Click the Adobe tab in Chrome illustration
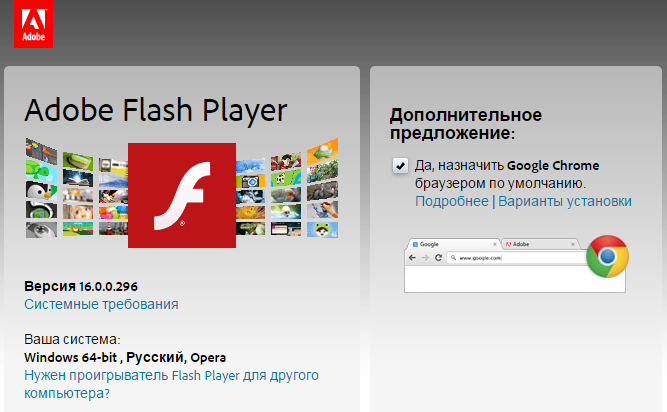Viewport: 667px width, 412px height. [540, 244]
